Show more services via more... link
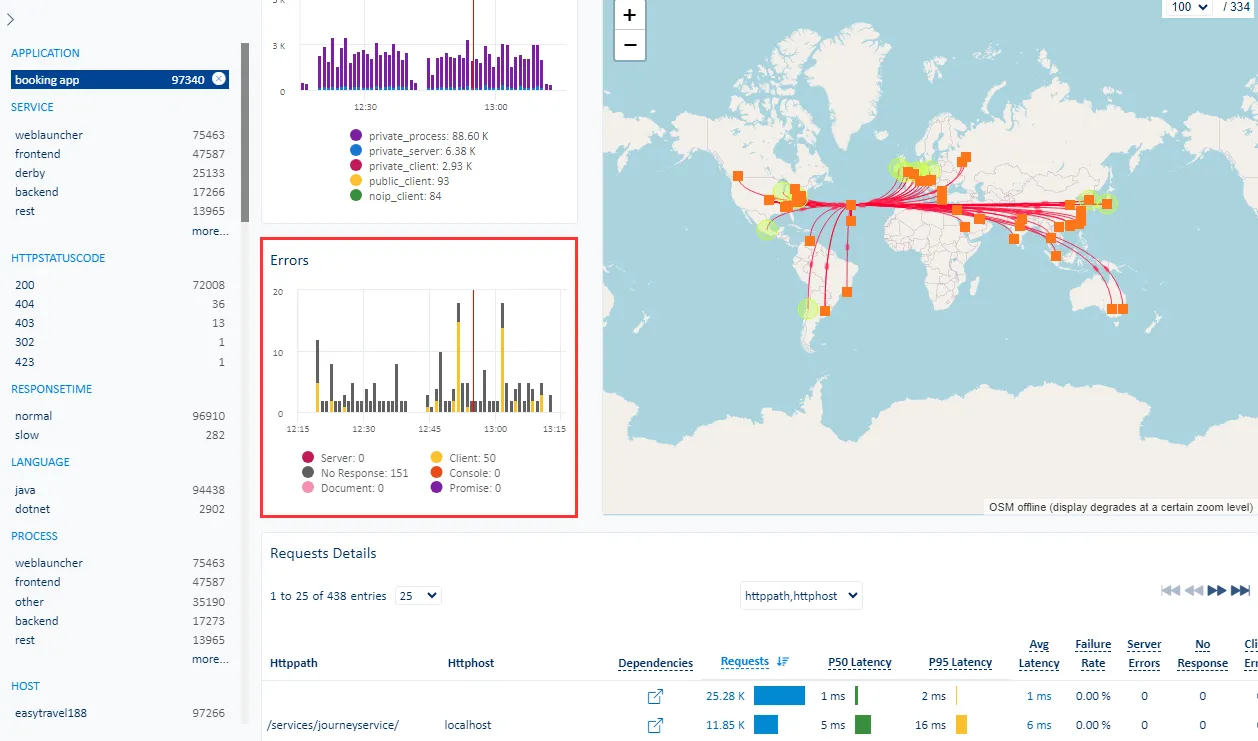This screenshot has height=741, width=1258. click(x=210, y=231)
